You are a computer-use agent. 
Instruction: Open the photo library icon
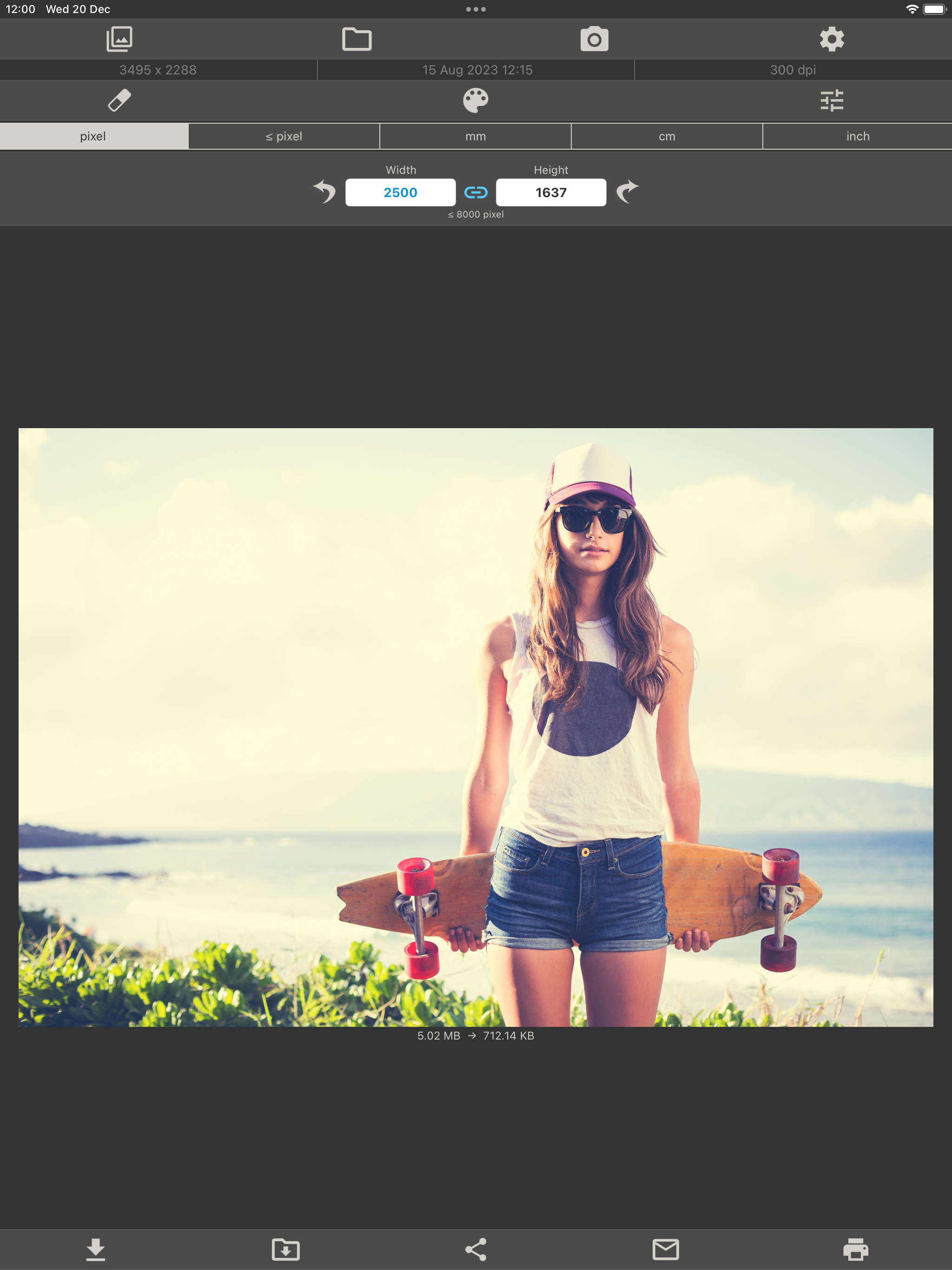119,39
